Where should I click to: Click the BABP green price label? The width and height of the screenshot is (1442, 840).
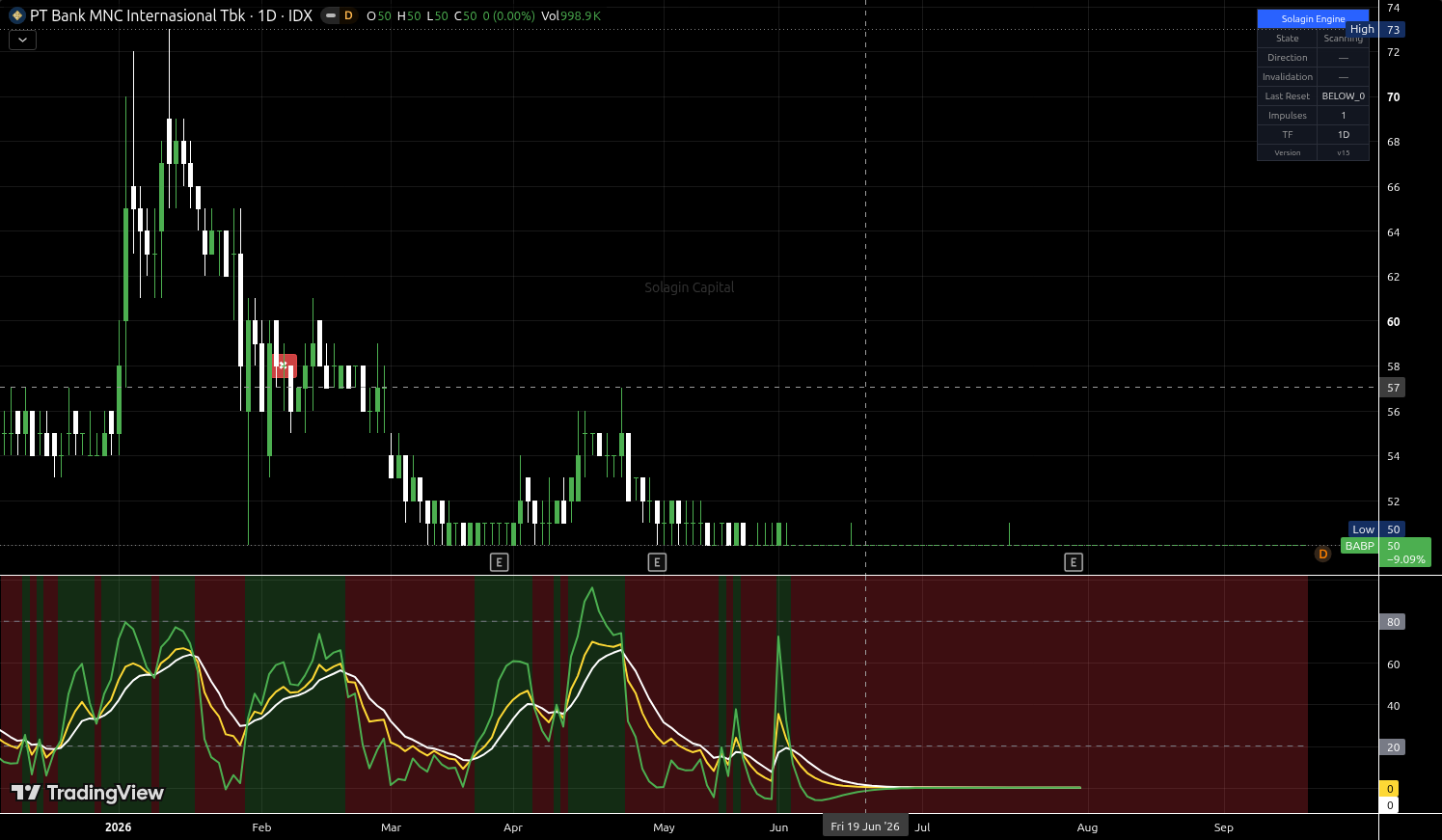pos(1360,546)
